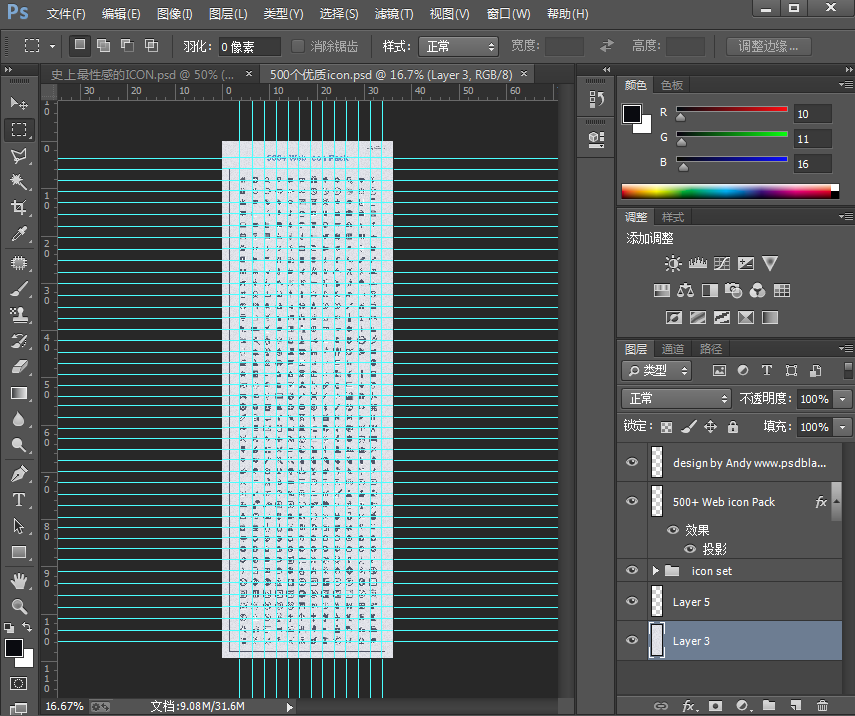
Task: Select the Eyedropper tool
Action: click(19, 235)
